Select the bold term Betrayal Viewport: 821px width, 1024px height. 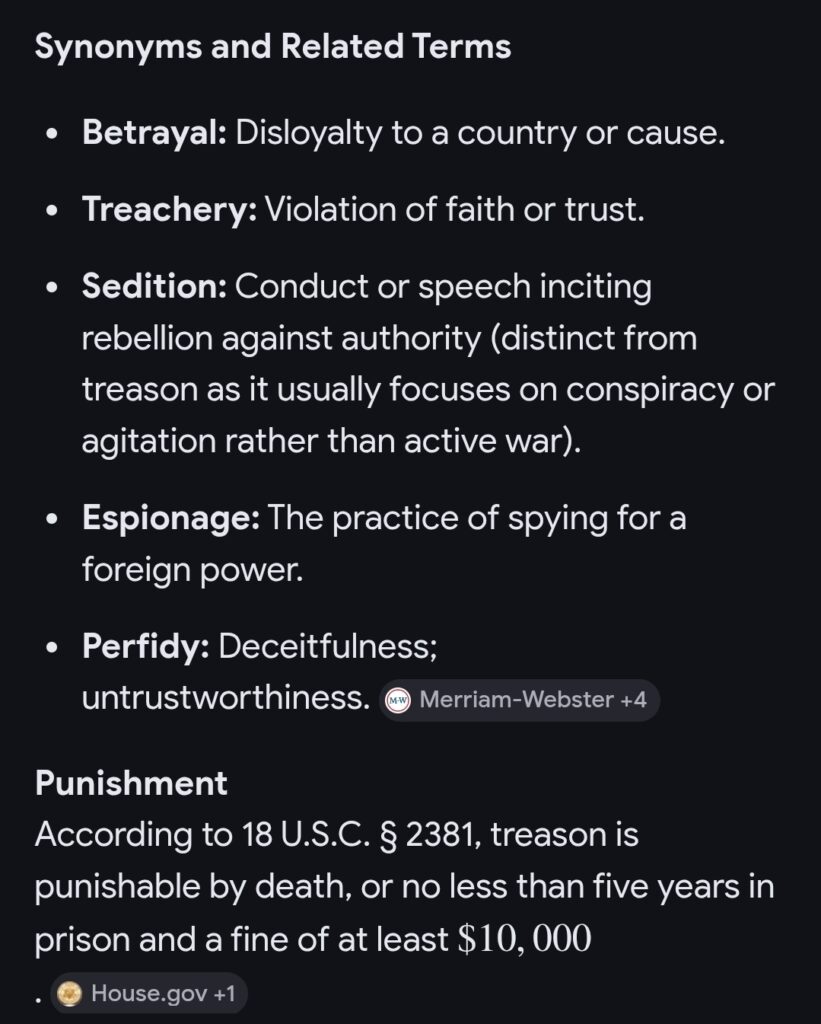pyautogui.click(x=155, y=133)
